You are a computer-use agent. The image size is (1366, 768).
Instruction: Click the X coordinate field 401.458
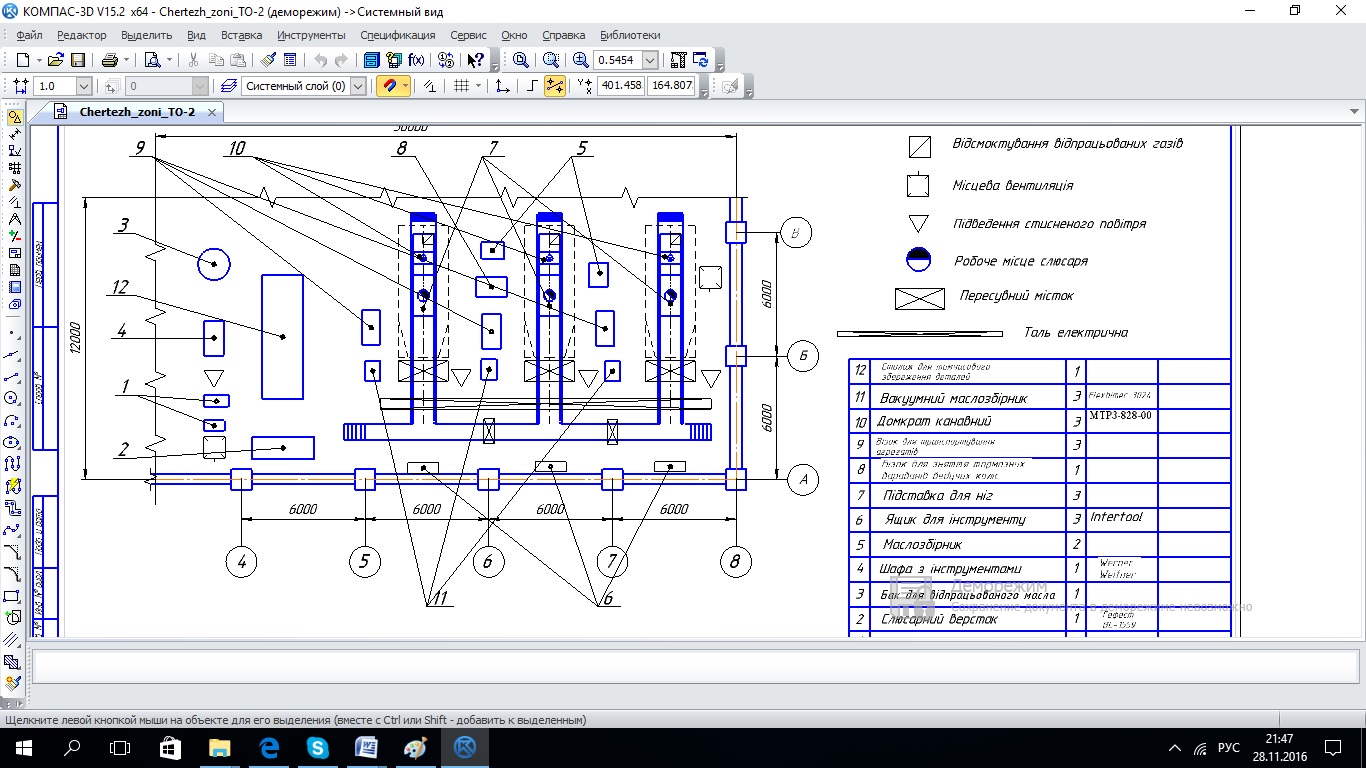621,86
